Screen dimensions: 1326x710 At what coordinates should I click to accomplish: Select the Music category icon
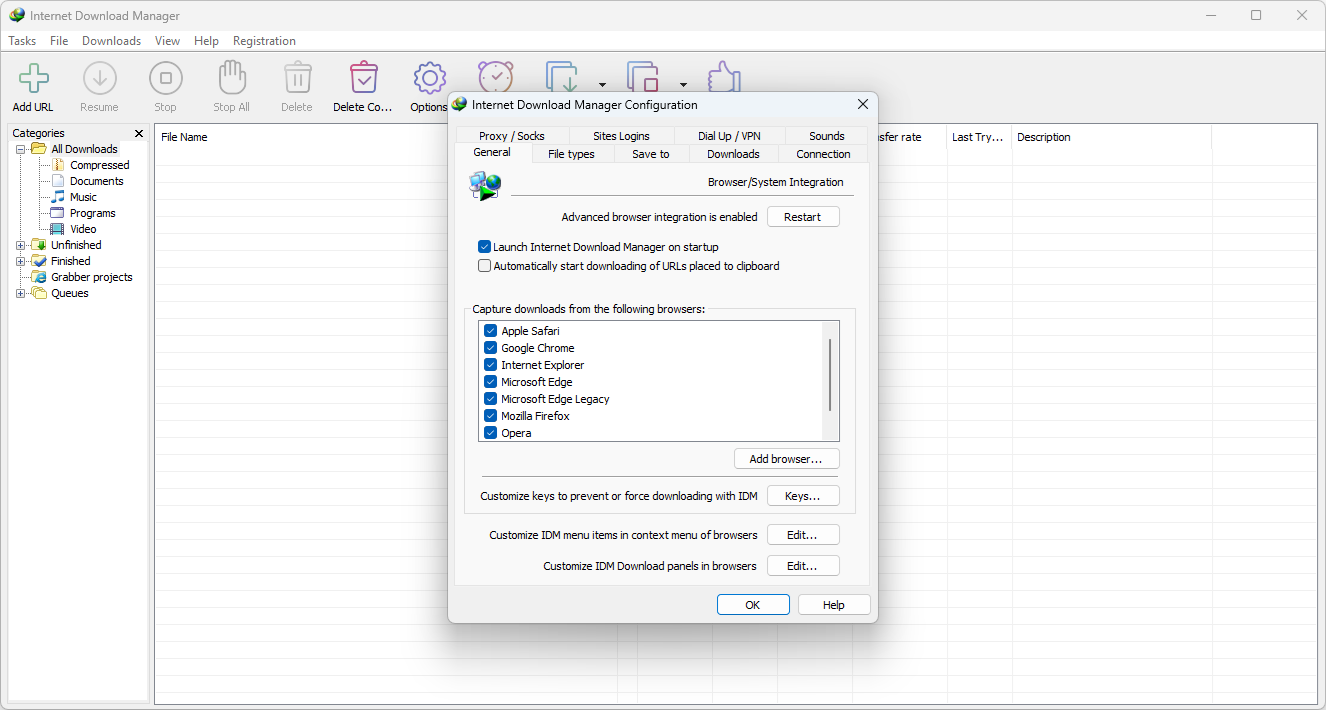click(59, 197)
